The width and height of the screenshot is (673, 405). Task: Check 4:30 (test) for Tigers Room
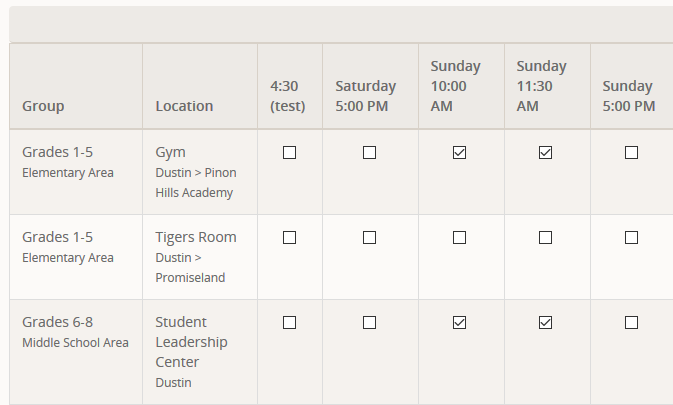(x=290, y=238)
